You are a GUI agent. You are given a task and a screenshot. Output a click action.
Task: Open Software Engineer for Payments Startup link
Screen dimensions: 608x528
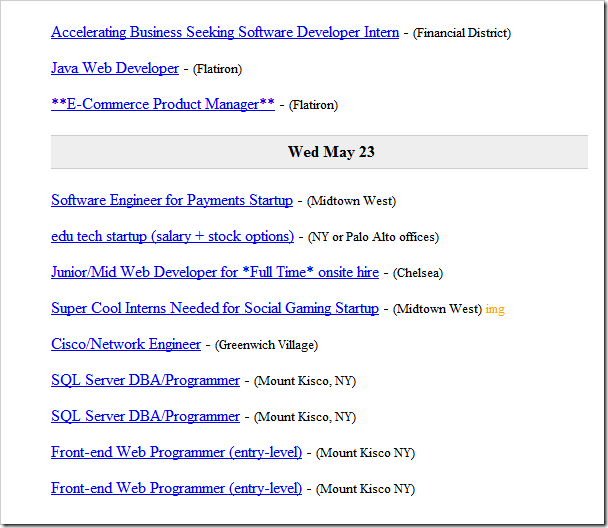pyautogui.click(x=172, y=200)
